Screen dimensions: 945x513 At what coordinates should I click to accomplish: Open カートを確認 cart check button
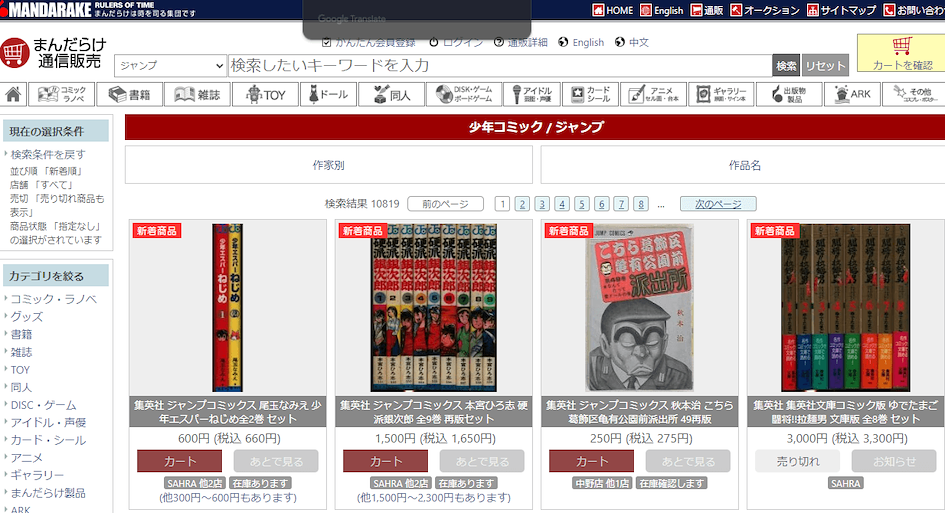coord(902,53)
